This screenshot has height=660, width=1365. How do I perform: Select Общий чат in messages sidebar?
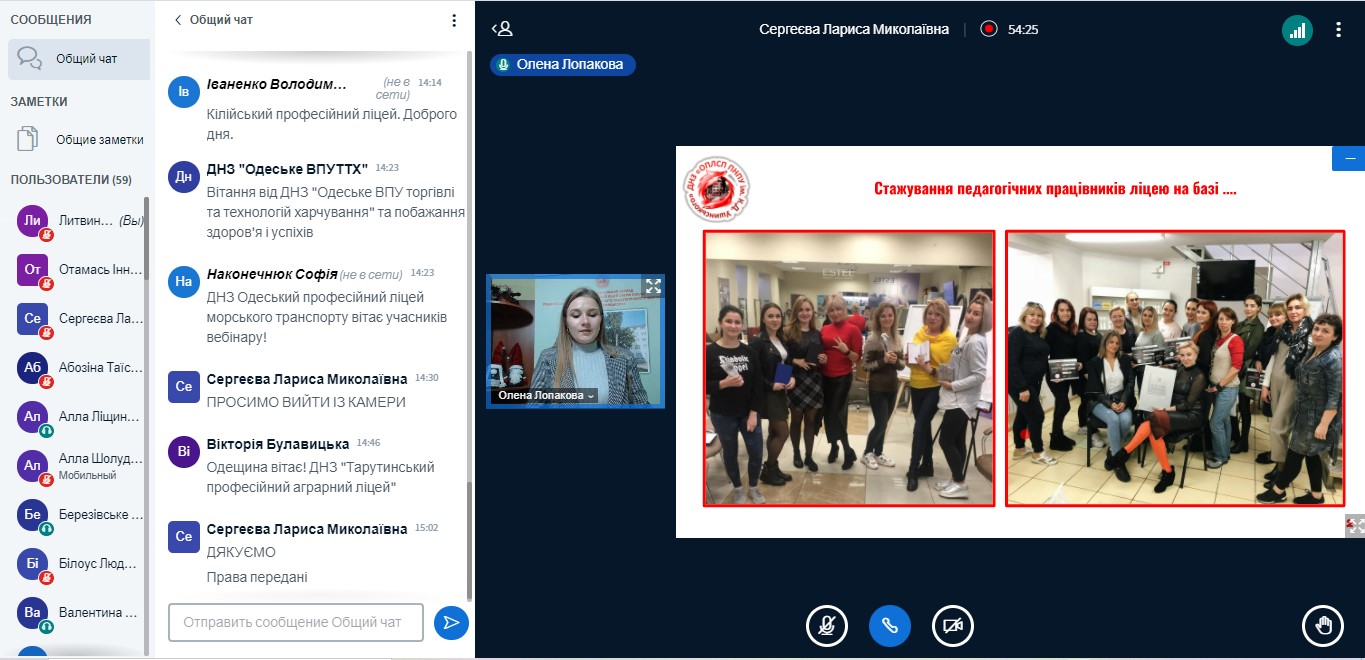click(x=79, y=59)
